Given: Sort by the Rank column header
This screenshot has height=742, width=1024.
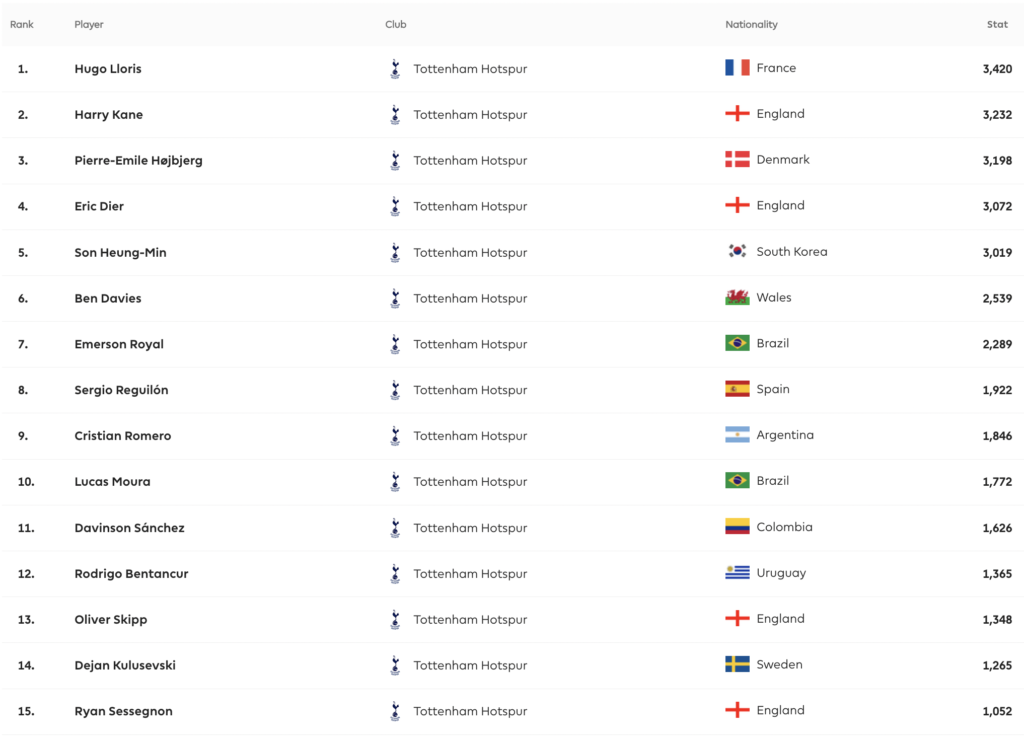Looking at the screenshot, I should click(x=22, y=25).
